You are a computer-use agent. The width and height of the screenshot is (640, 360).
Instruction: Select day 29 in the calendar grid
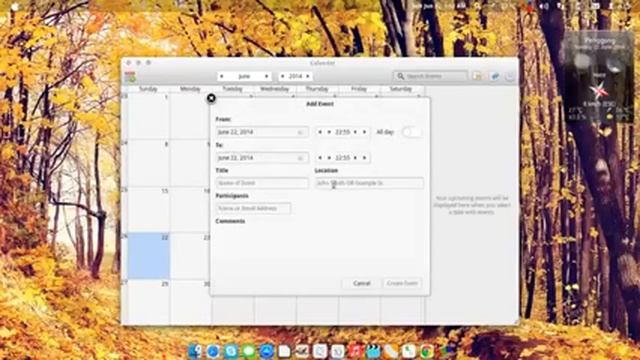[x=148, y=302]
